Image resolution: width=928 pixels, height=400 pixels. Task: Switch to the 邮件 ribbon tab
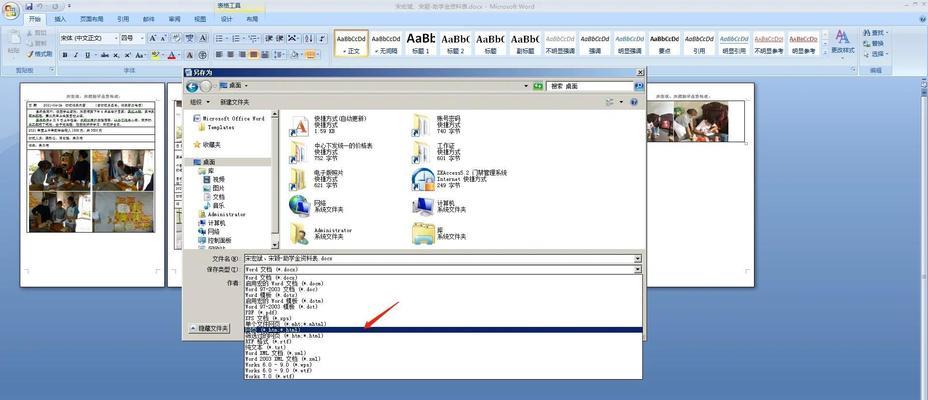point(149,19)
